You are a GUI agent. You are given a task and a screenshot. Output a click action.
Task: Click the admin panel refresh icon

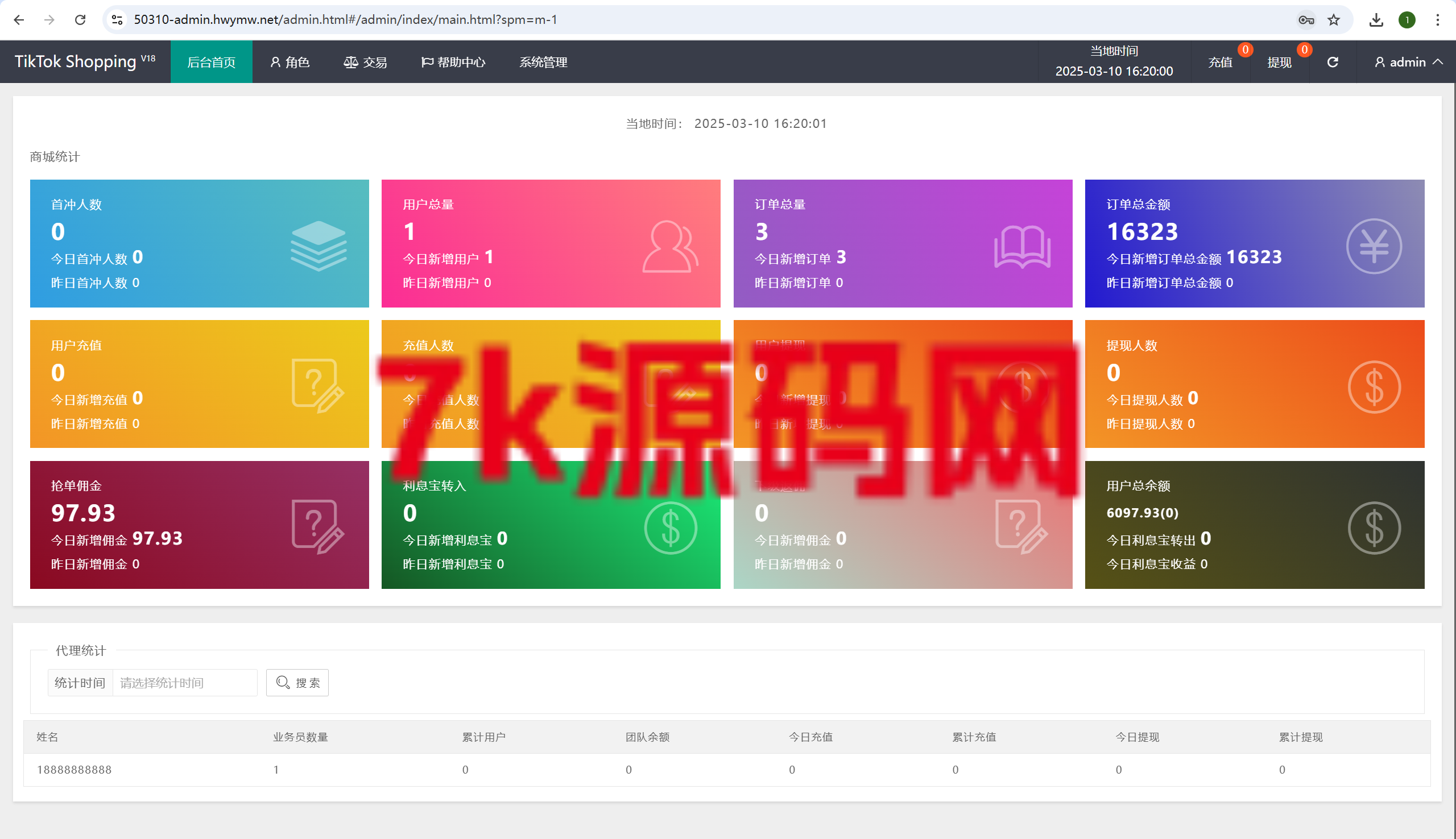click(1333, 62)
